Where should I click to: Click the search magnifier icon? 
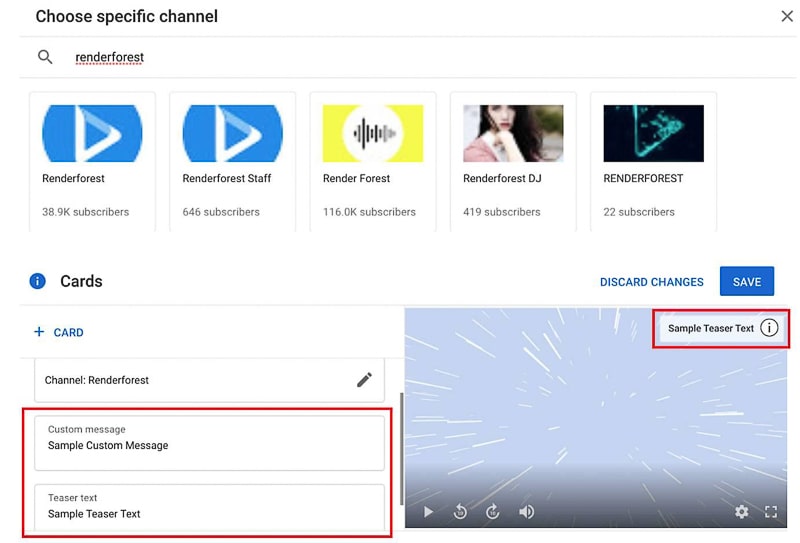pos(45,57)
